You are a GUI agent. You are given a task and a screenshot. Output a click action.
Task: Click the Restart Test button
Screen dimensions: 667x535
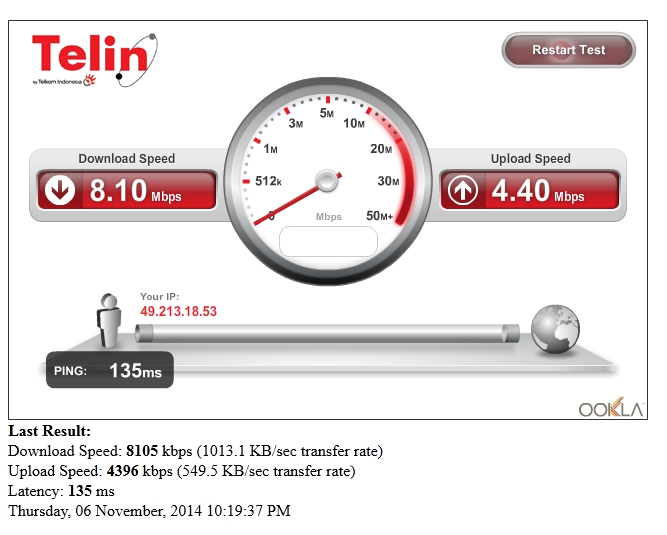point(568,50)
